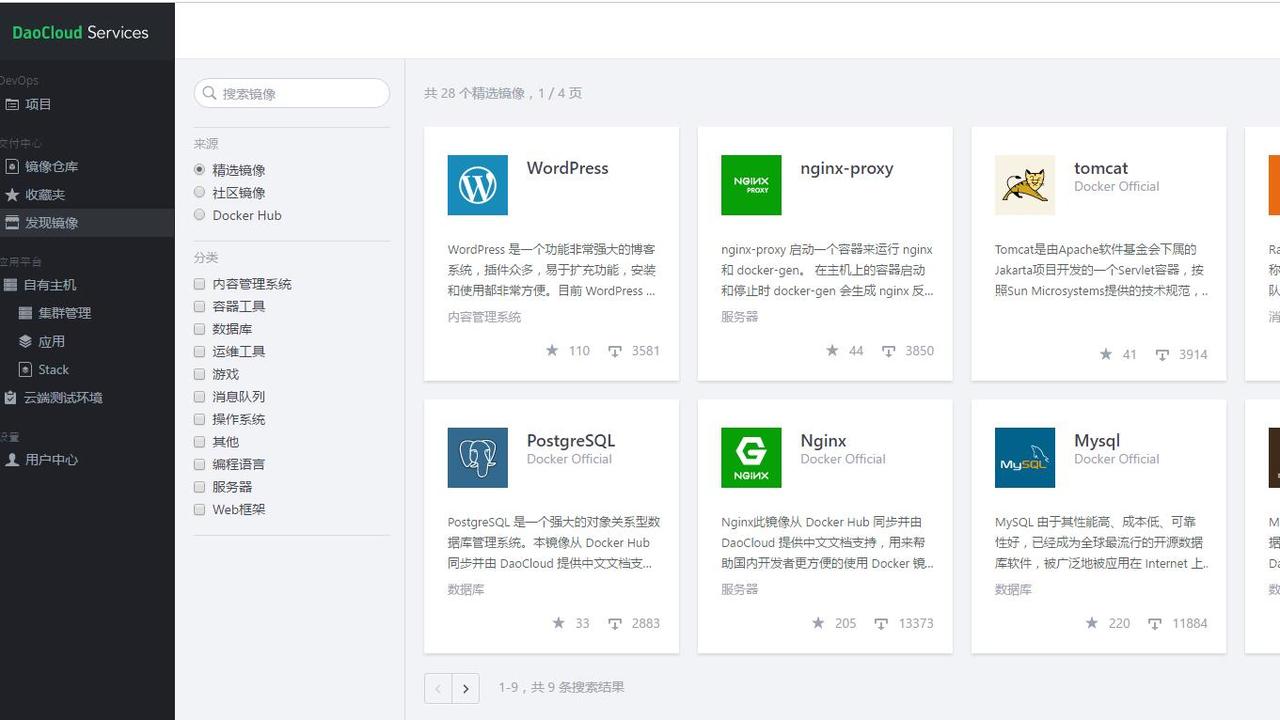Click the star icon on PostgreSQL card

click(559, 623)
